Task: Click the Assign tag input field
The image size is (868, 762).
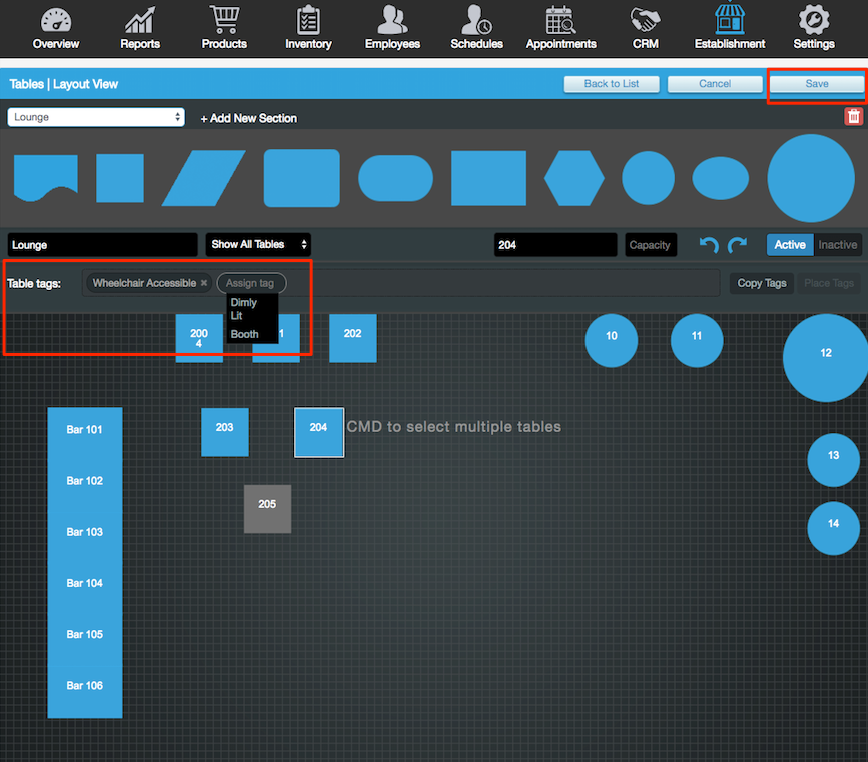Action: 251,283
